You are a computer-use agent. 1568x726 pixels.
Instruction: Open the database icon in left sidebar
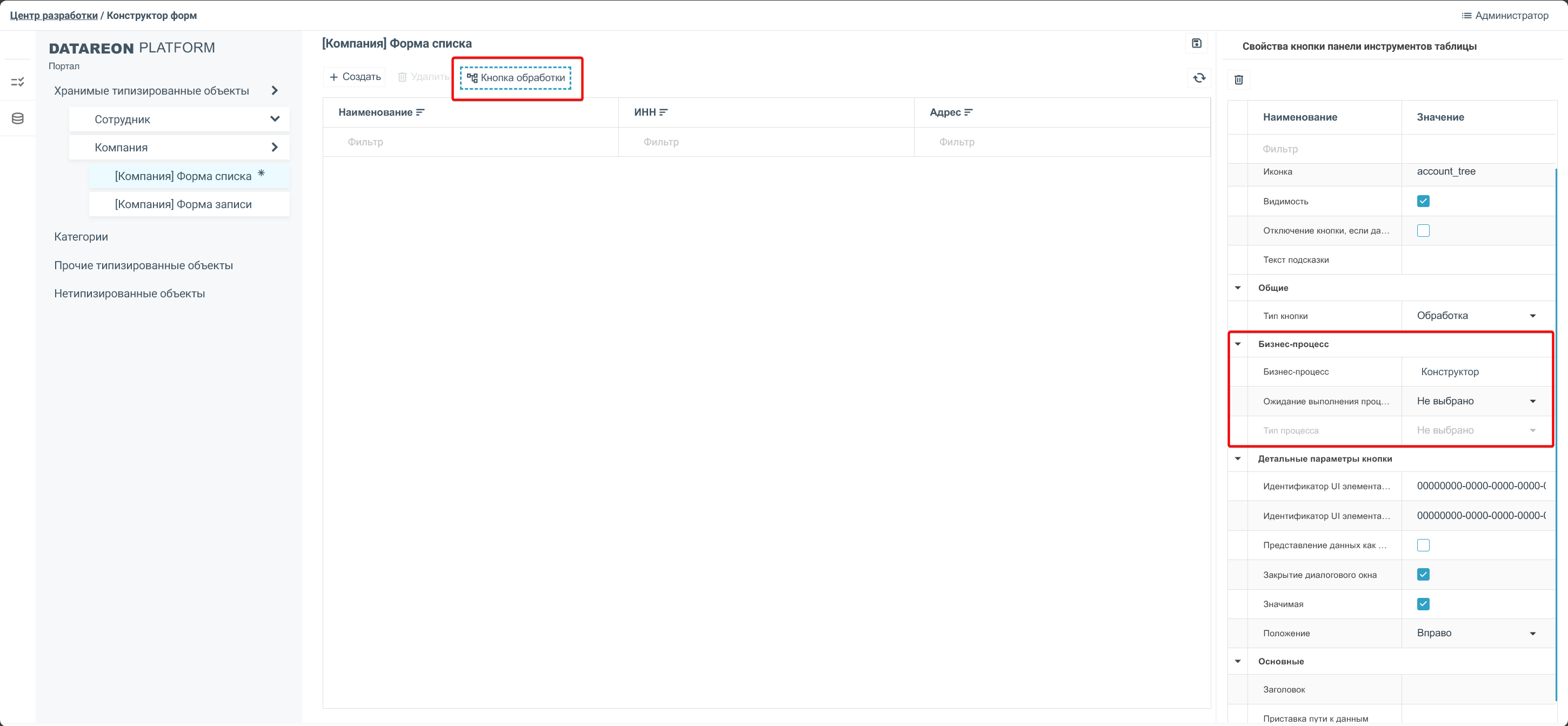click(x=18, y=118)
